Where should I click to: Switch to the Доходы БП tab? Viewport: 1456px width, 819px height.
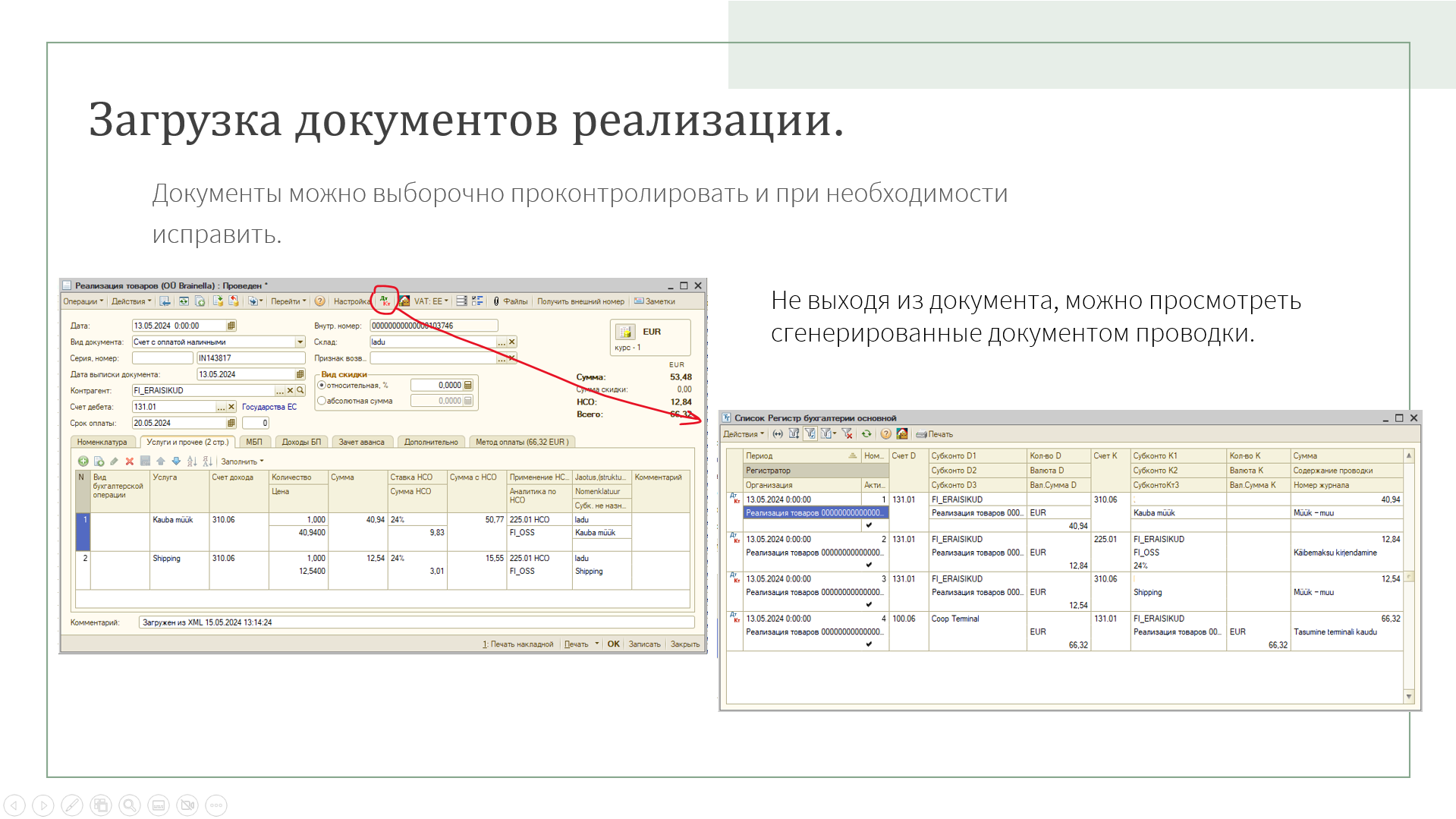301,442
